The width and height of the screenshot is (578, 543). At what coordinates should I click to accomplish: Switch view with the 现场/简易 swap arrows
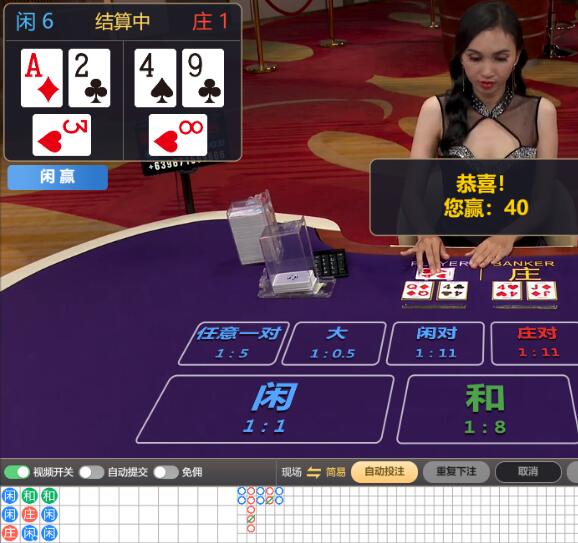click(313, 472)
